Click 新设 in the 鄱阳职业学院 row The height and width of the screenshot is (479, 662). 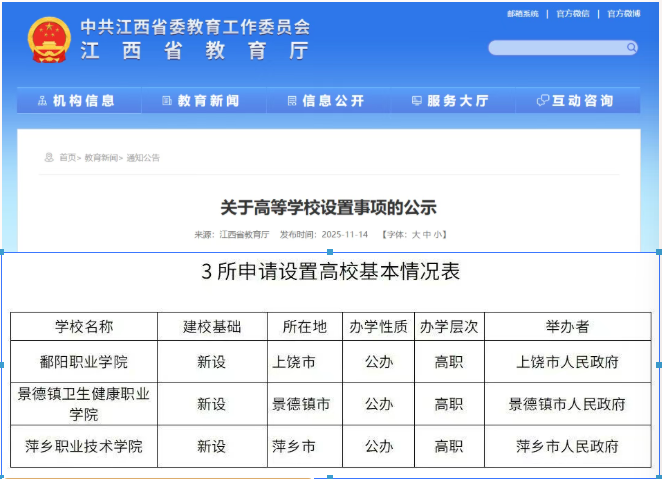212,362
